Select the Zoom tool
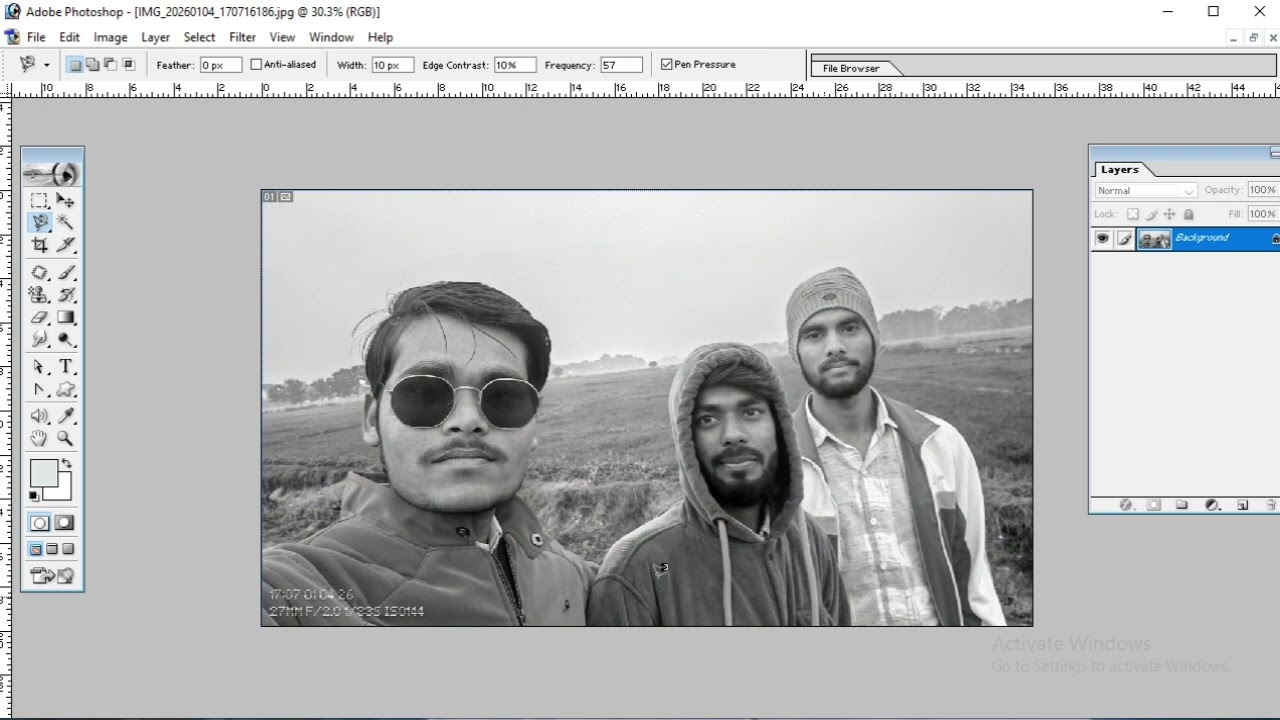The image size is (1280, 720). click(65, 438)
